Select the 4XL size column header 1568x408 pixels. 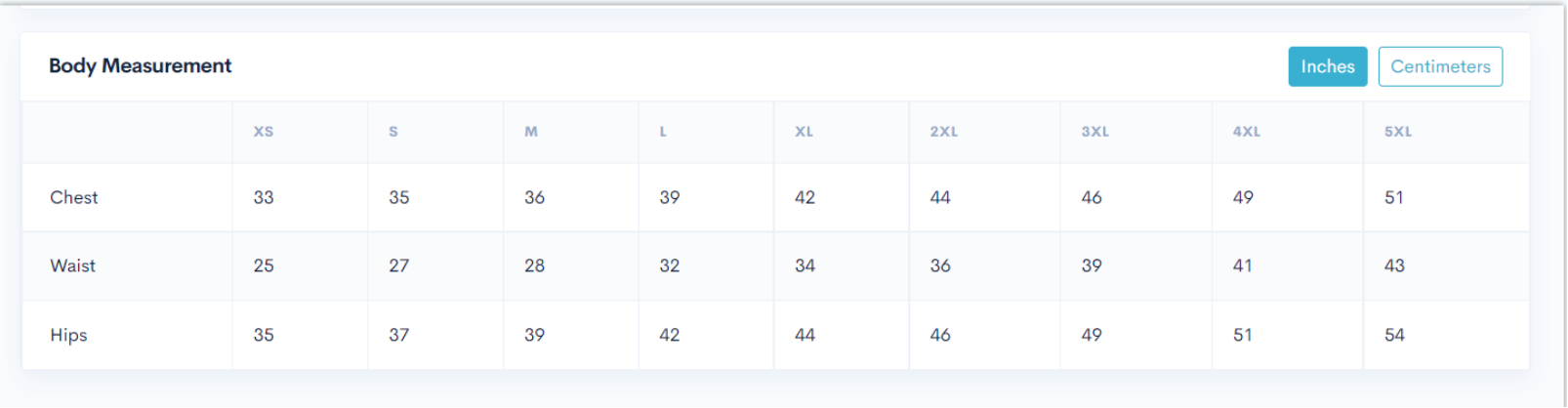[1246, 132]
